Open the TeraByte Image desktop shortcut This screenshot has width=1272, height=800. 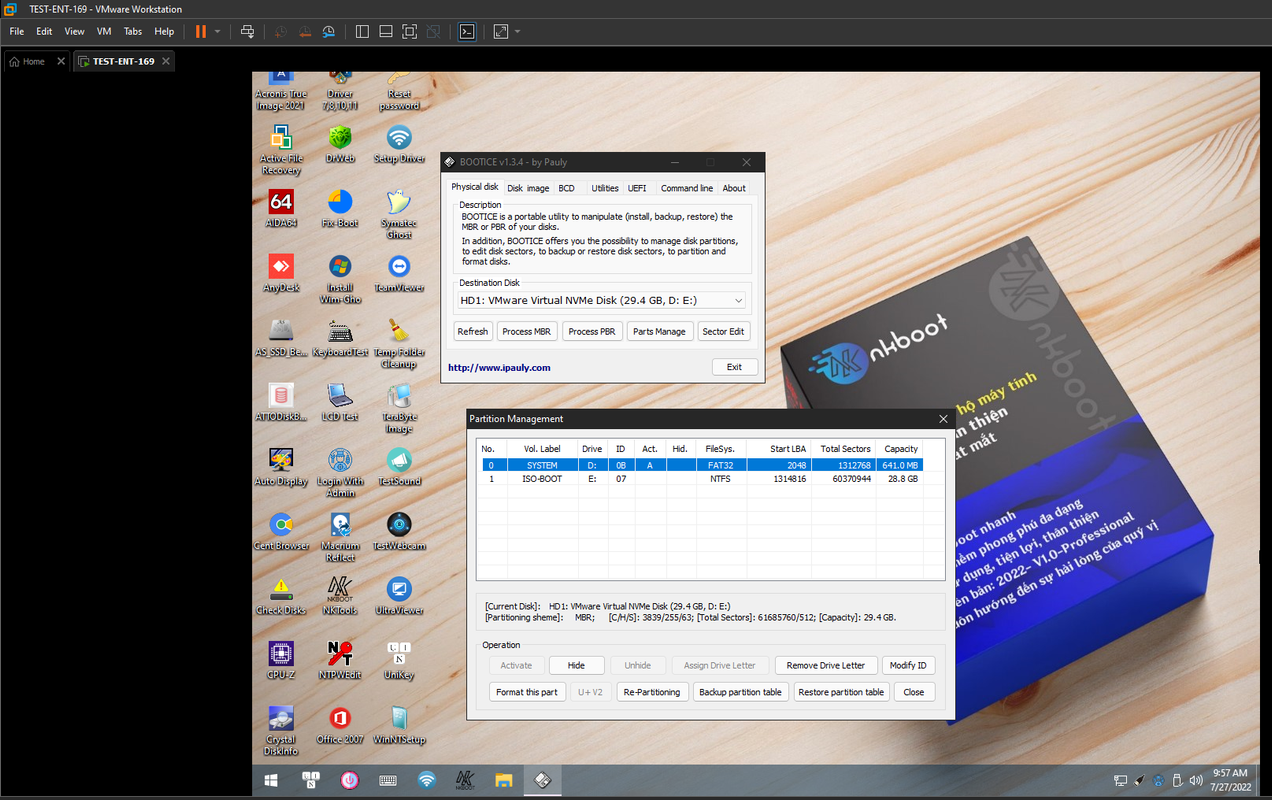click(399, 407)
